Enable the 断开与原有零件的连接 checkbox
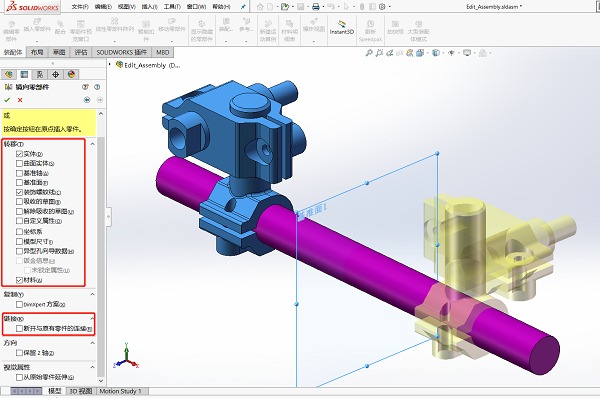The image size is (600, 398). [20, 328]
